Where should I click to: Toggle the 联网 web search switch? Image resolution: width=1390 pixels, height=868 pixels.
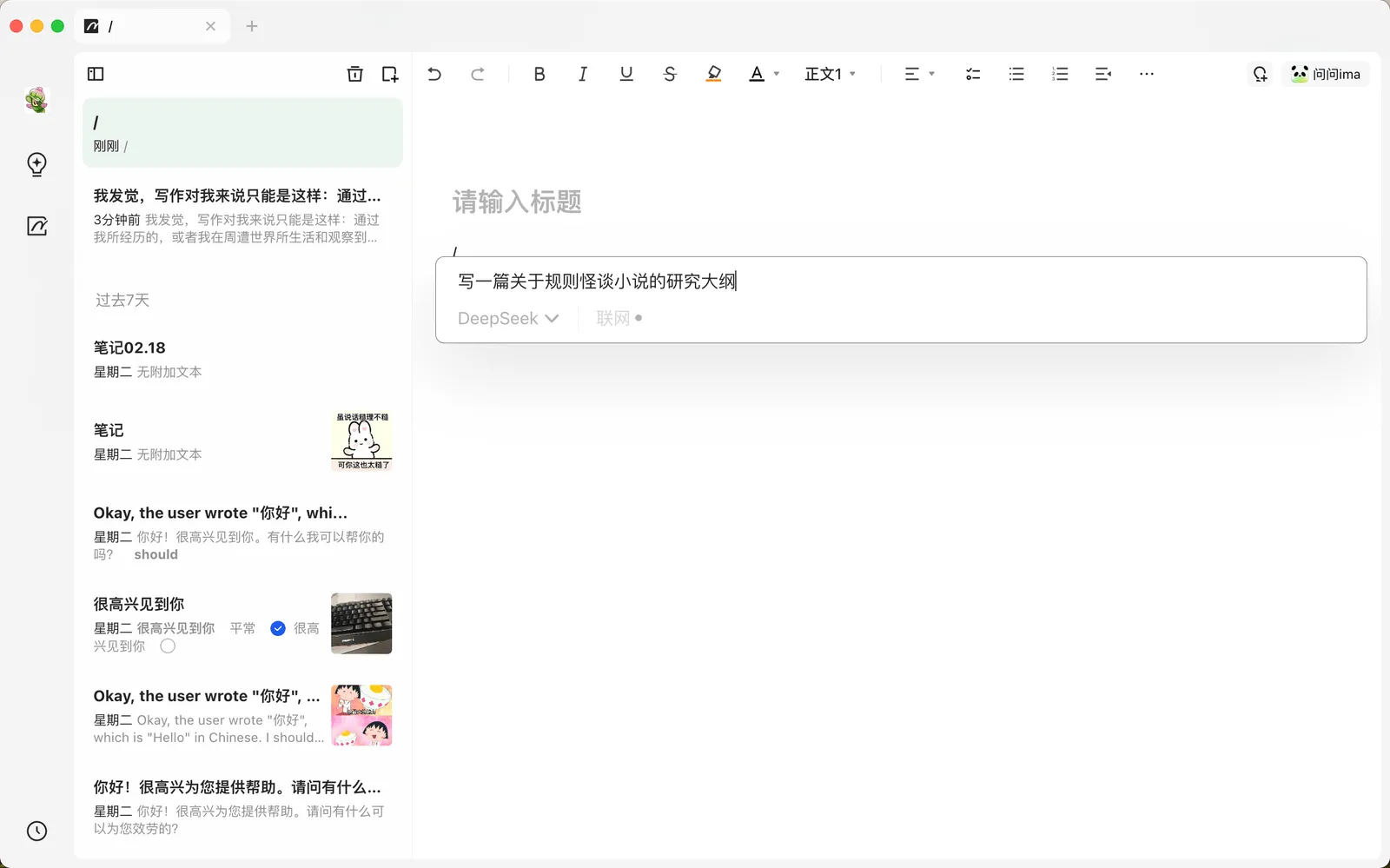click(x=619, y=319)
